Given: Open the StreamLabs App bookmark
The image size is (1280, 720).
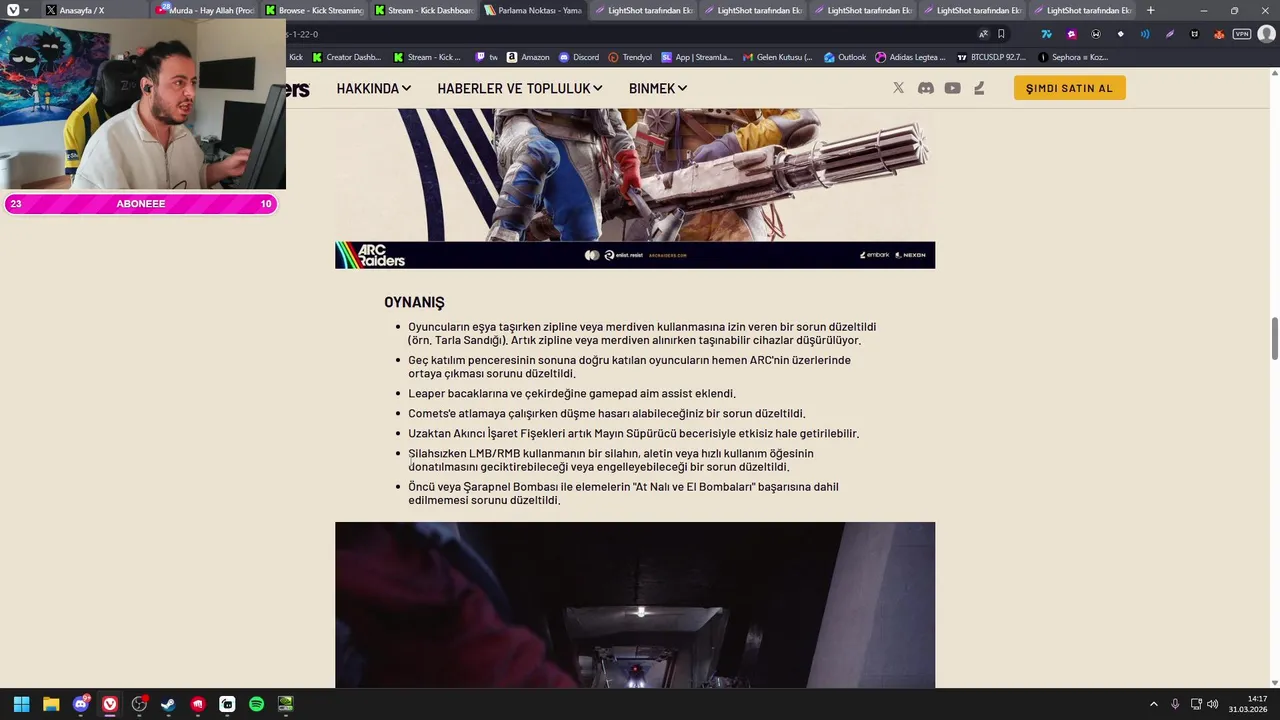Looking at the screenshot, I should (x=697, y=57).
